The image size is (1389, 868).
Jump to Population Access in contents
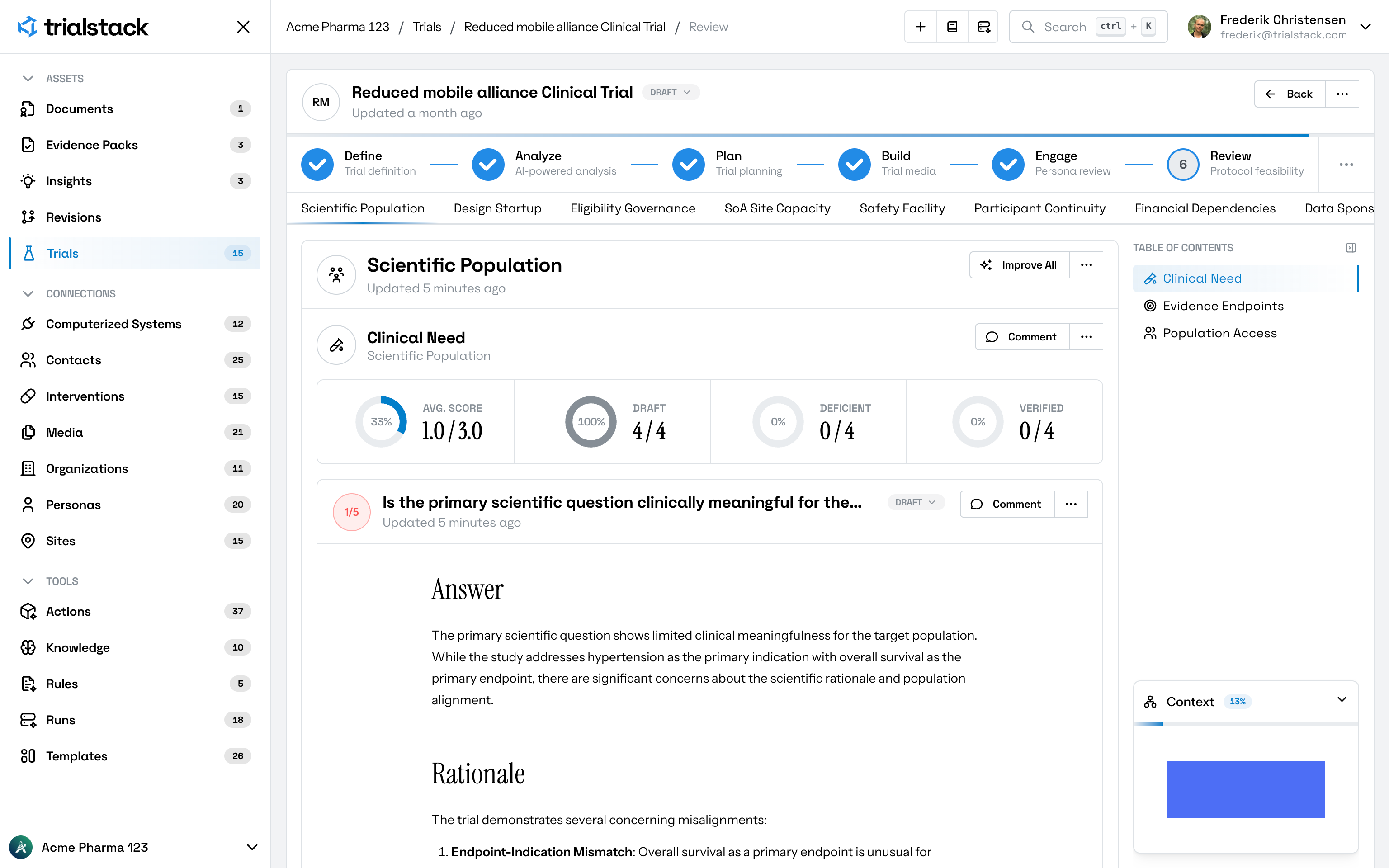1219,333
